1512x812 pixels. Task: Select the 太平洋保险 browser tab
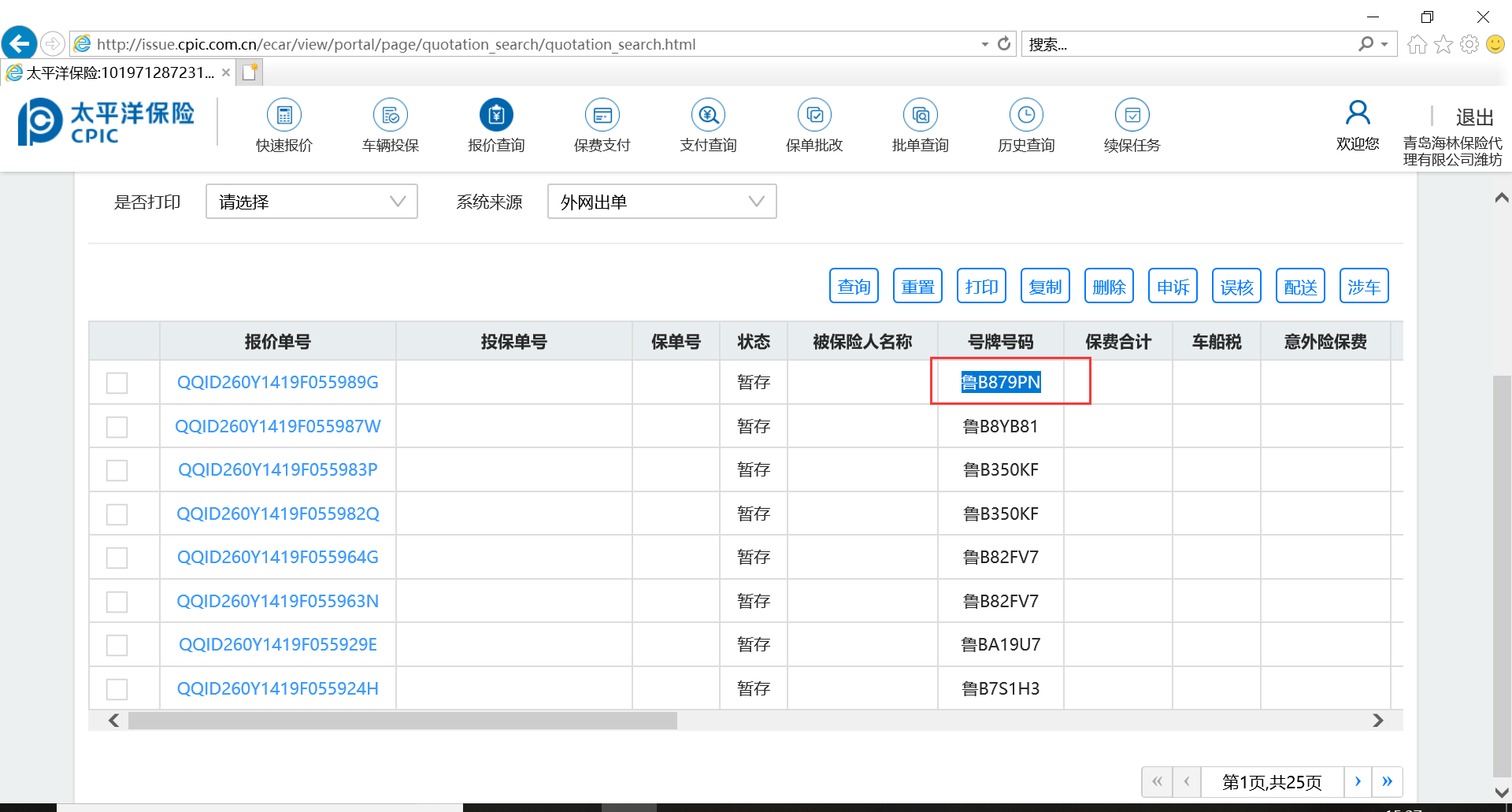[x=118, y=72]
